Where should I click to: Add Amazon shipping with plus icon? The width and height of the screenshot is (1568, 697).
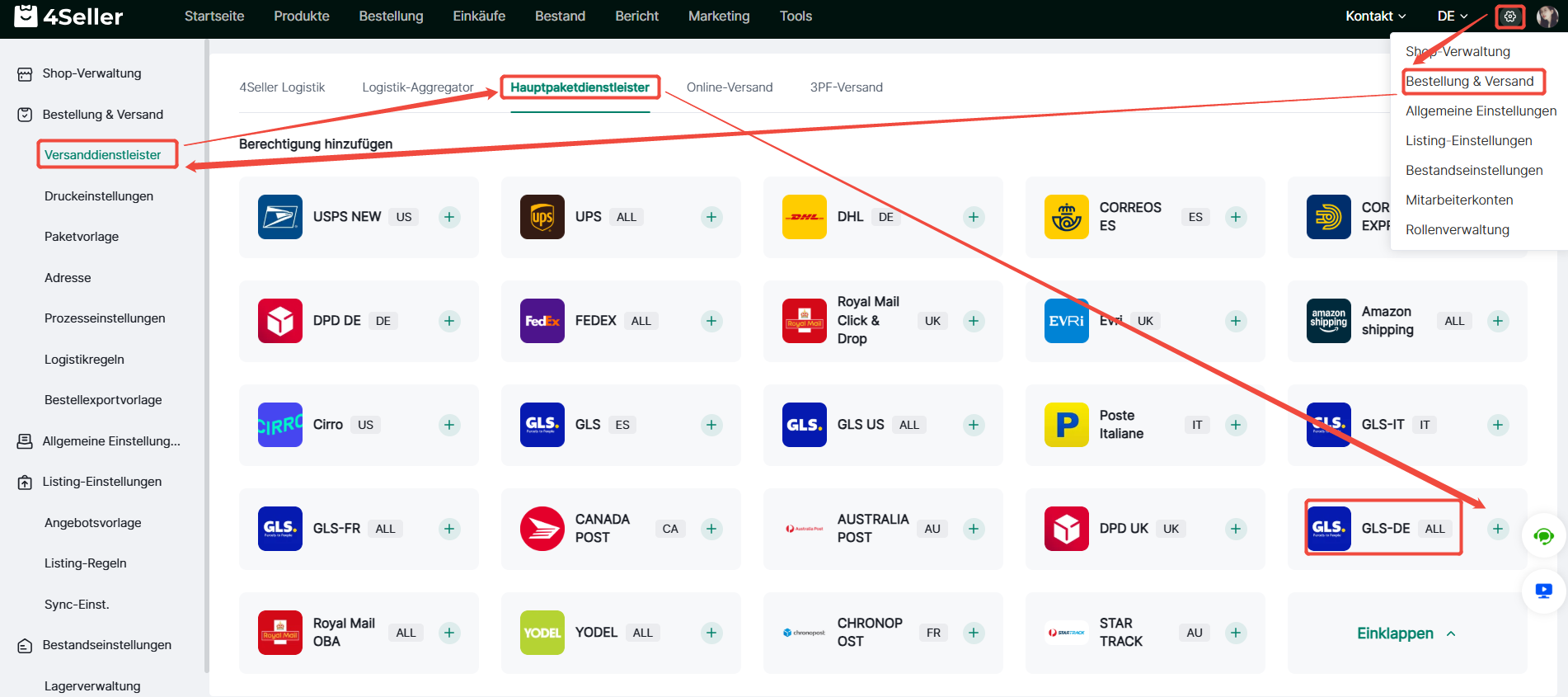tap(1498, 321)
